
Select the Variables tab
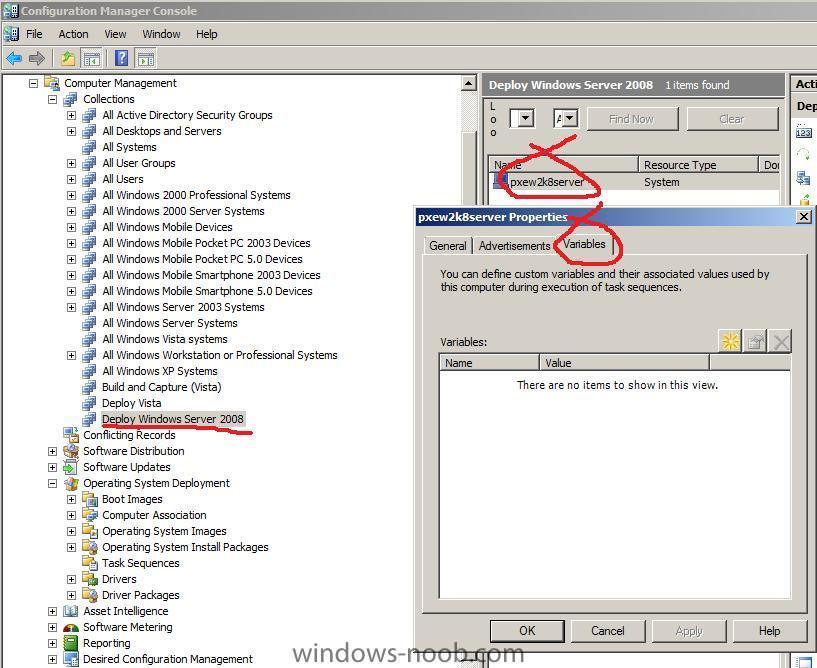point(584,244)
